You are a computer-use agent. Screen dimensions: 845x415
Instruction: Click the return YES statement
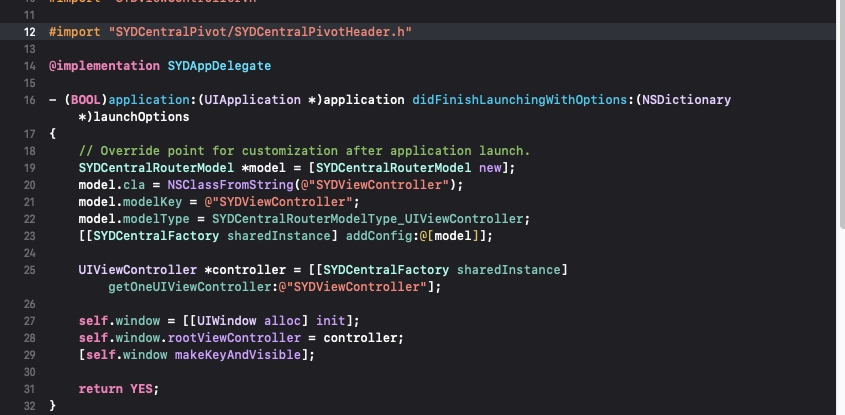click(x=118, y=389)
